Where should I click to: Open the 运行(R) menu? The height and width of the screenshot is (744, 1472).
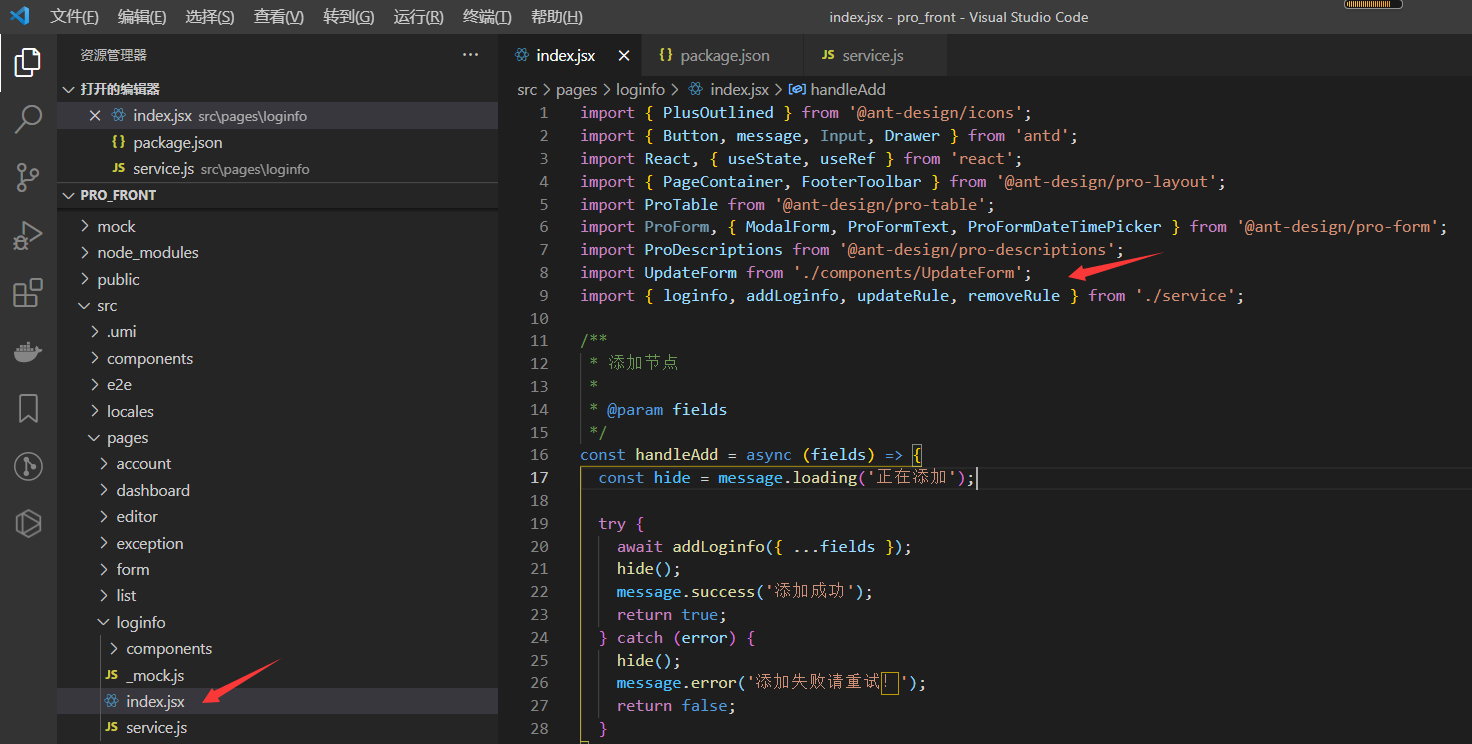click(419, 17)
